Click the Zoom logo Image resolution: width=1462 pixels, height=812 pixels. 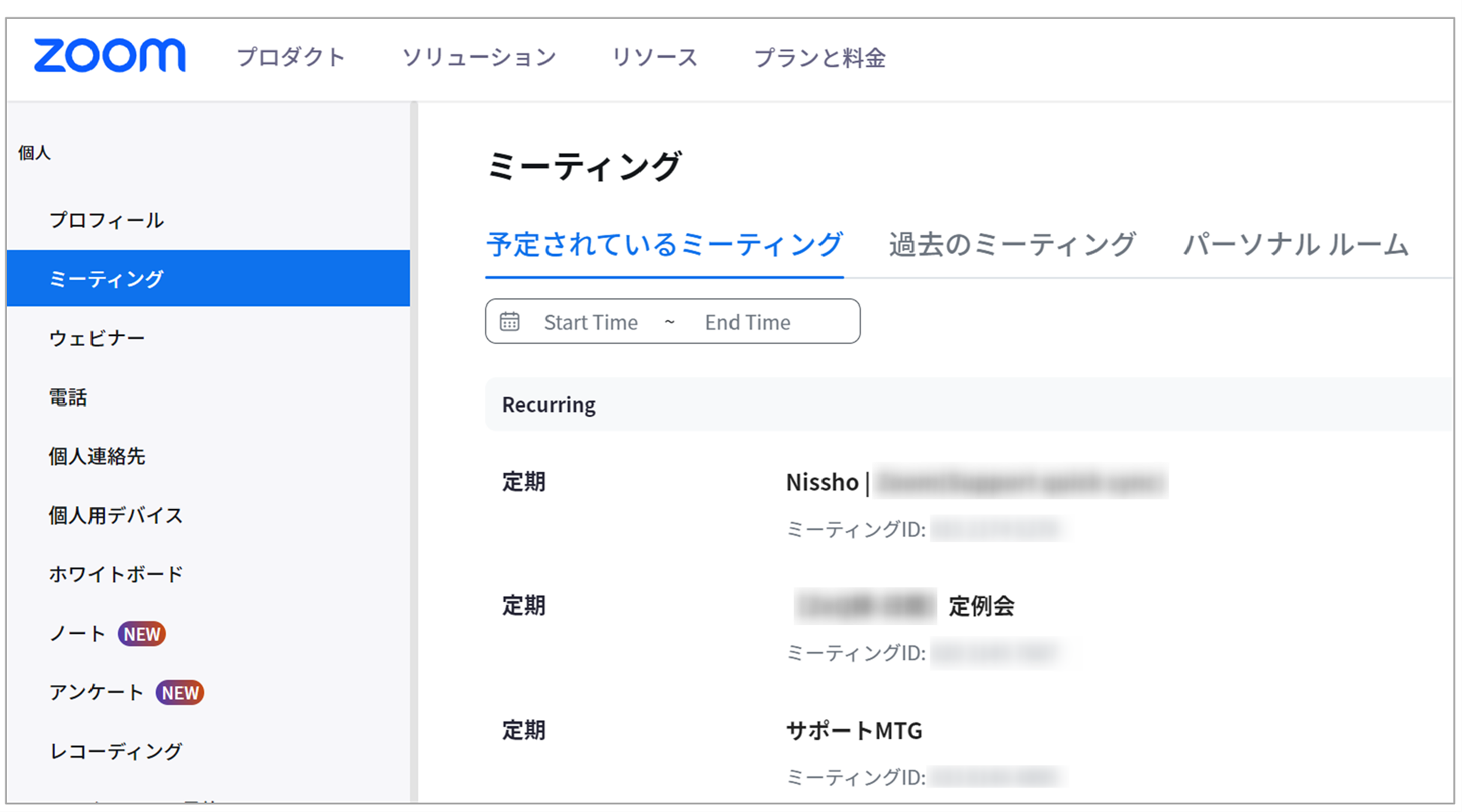coord(110,56)
